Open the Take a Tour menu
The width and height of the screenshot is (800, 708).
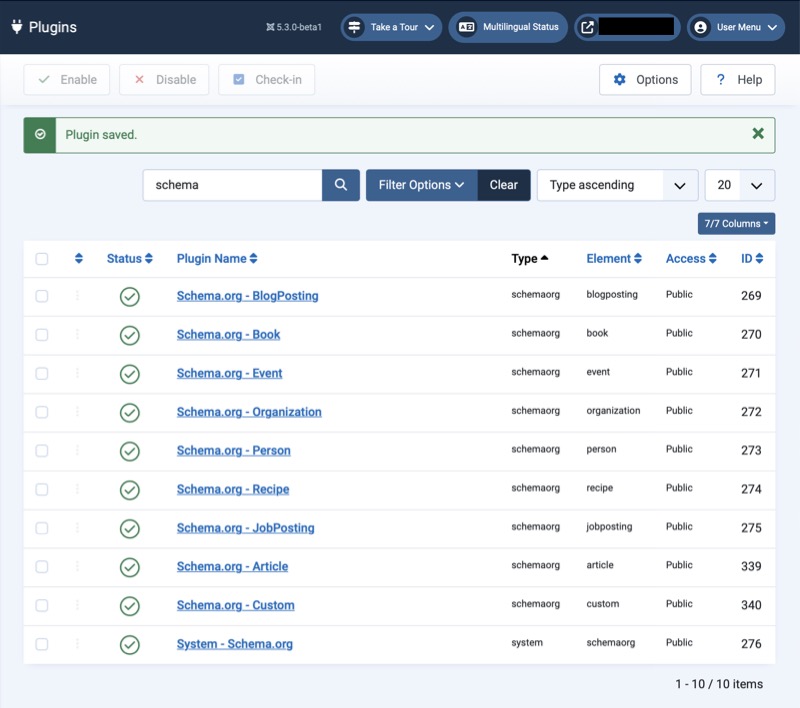point(392,27)
